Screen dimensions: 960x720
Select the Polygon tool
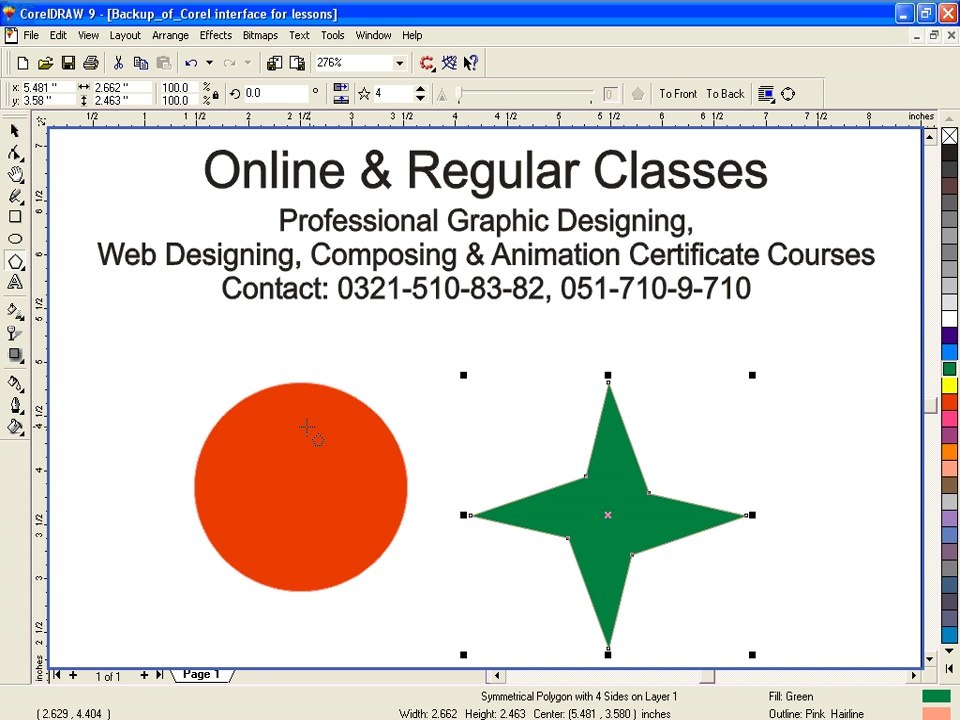pyautogui.click(x=15, y=261)
